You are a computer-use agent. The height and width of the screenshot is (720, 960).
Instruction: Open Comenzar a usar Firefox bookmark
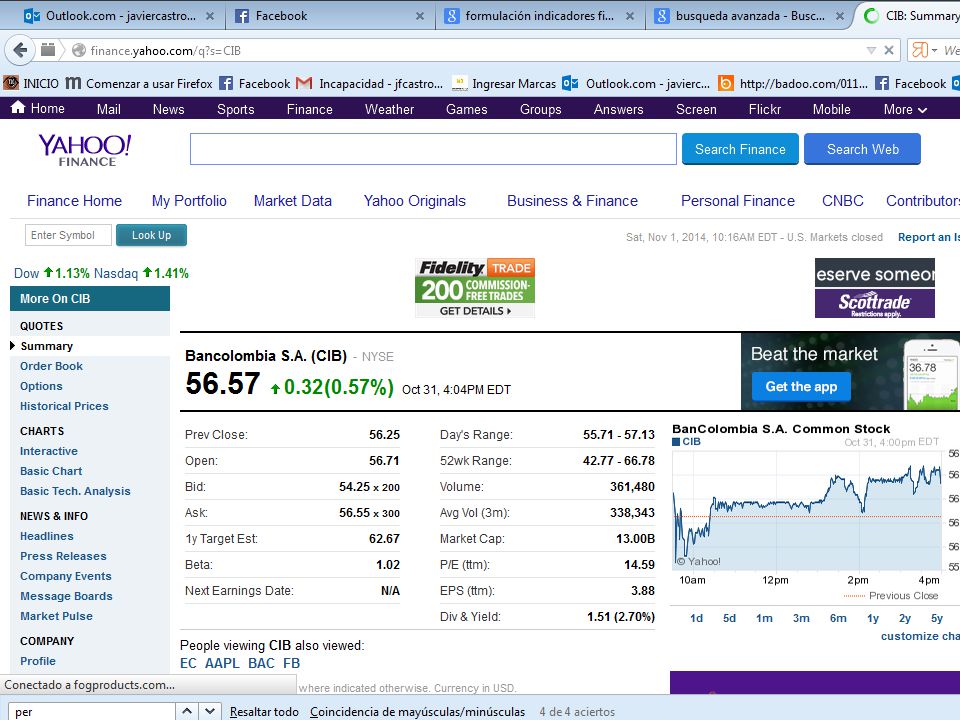click(139, 83)
